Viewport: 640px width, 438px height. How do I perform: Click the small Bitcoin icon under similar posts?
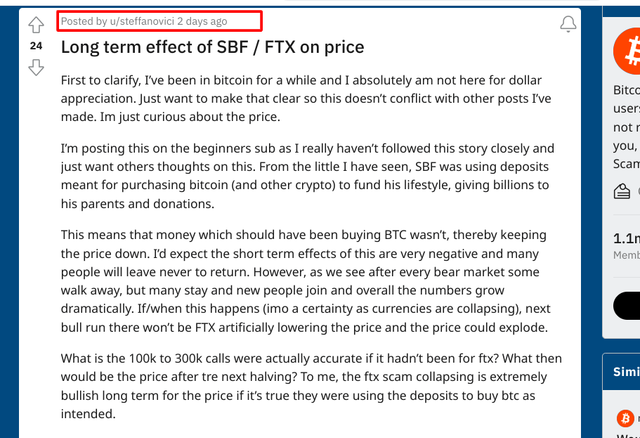click(x=625, y=418)
